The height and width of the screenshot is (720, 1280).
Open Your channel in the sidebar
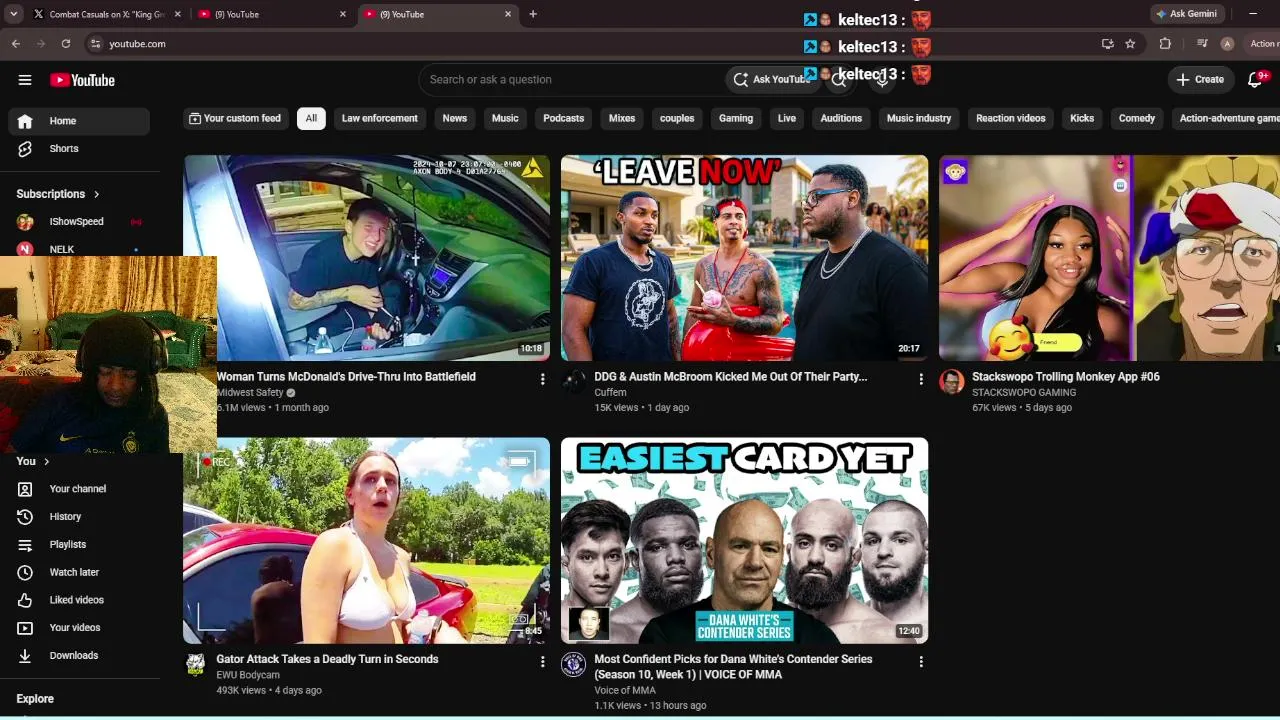pos(79,489)
